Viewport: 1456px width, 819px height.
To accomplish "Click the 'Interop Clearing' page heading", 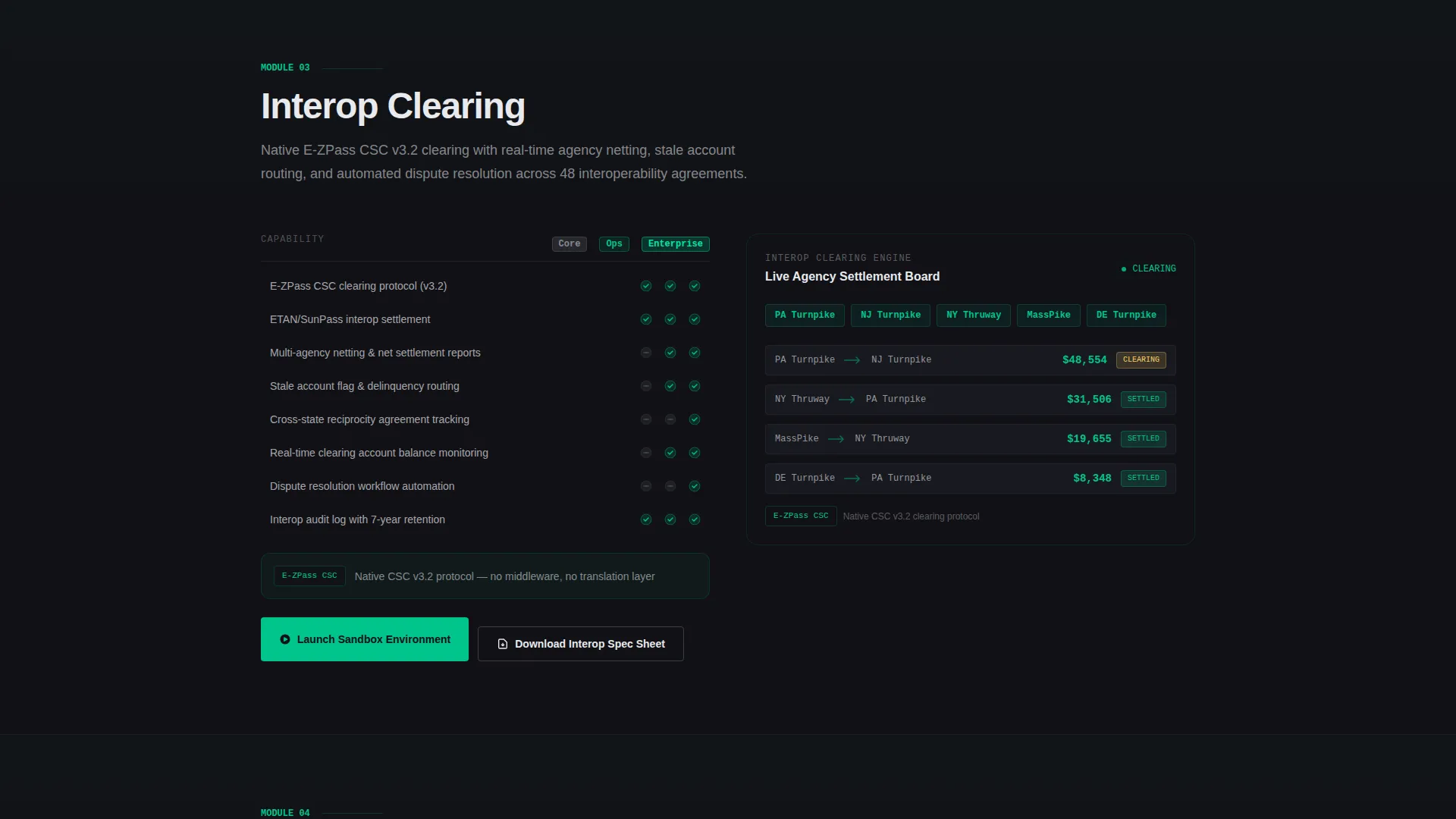I will pyautogui.click(x=393, y=106).
